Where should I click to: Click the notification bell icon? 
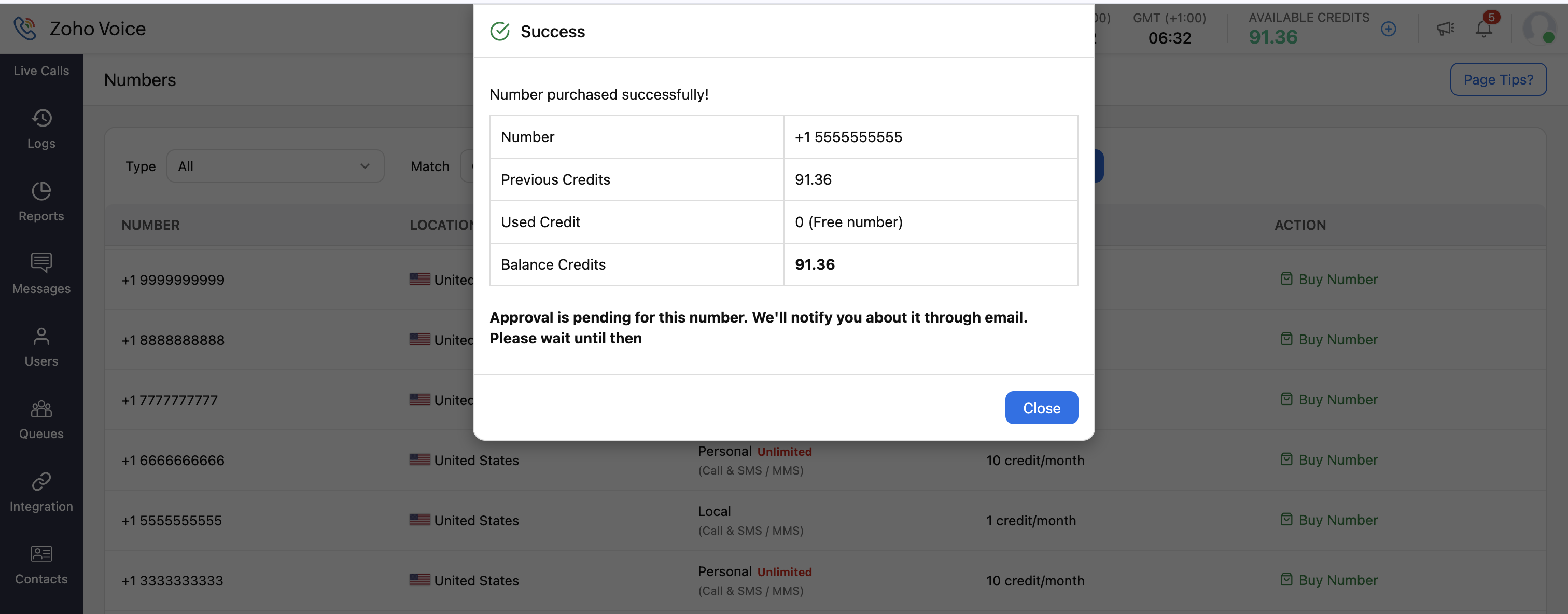tap(1483, 29)
